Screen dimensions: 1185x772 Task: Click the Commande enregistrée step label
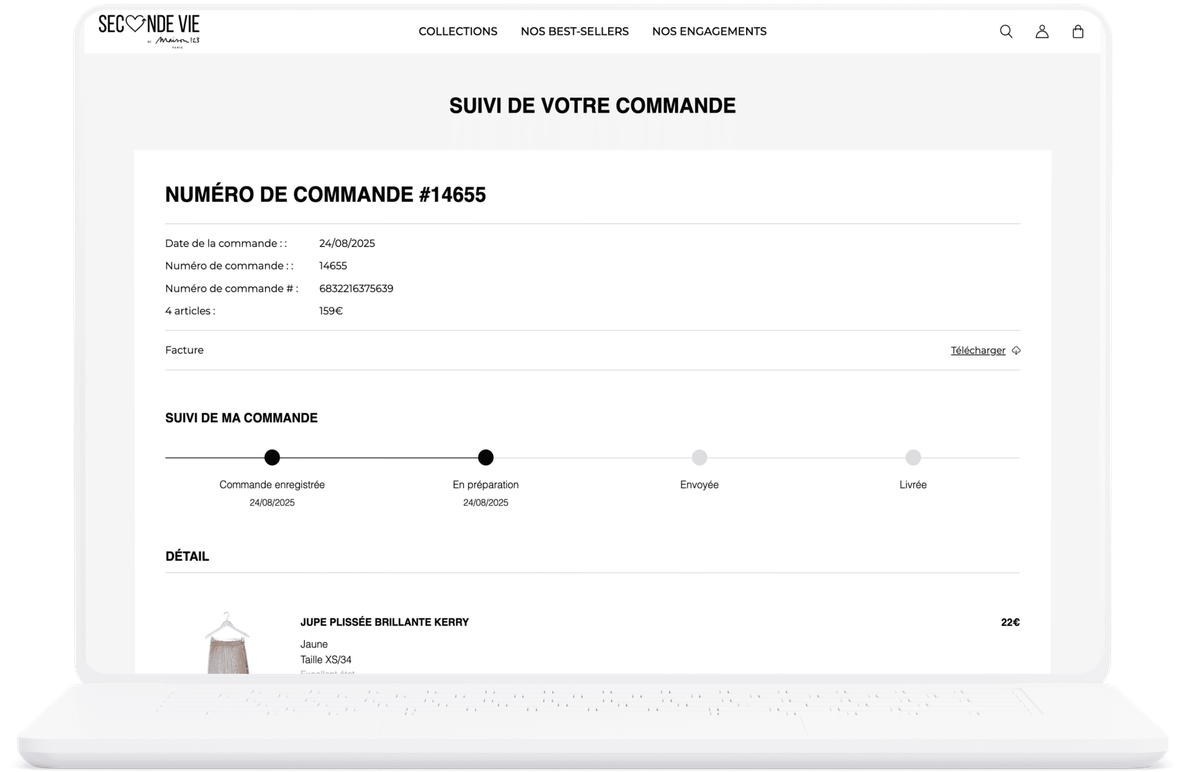[272, 485]
